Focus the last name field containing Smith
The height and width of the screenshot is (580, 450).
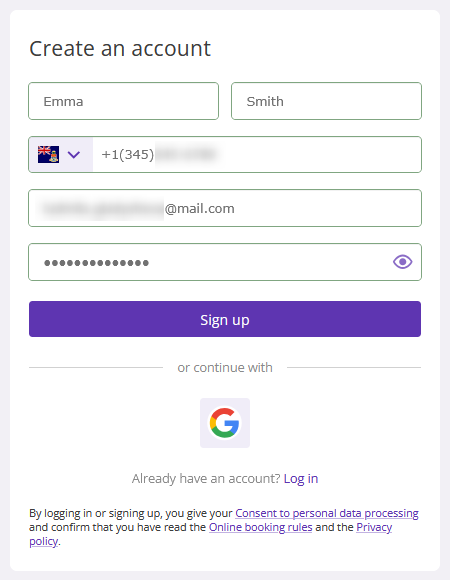[x=326, y=101]
